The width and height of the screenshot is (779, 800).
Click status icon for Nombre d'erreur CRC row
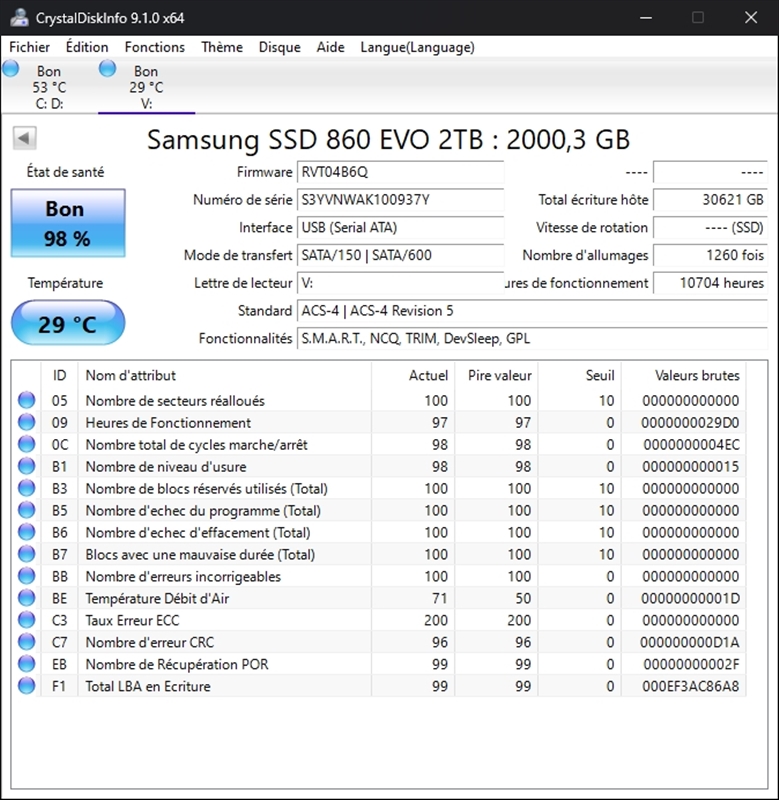(x=26, y=642)
